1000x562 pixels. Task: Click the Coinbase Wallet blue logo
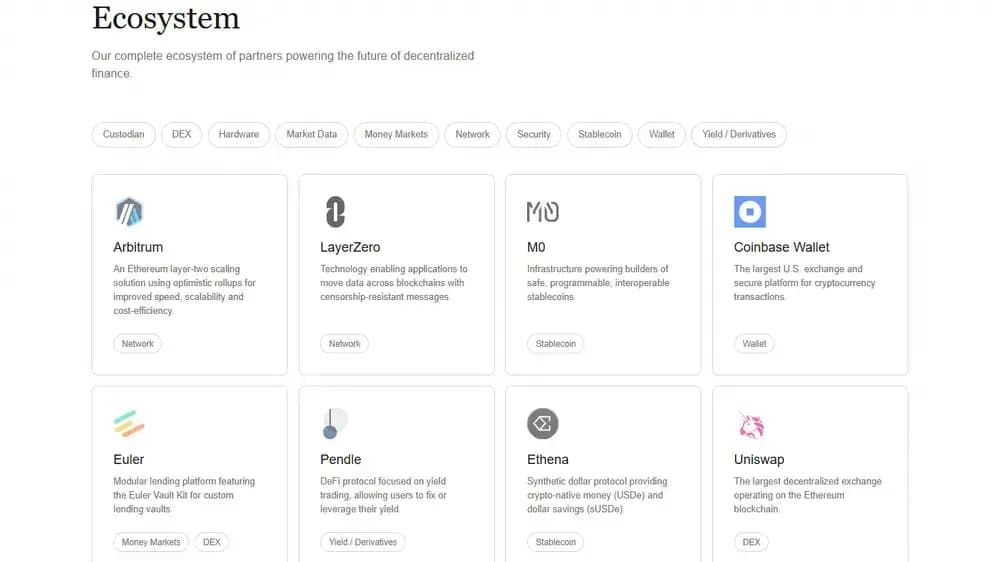point(749,212)
